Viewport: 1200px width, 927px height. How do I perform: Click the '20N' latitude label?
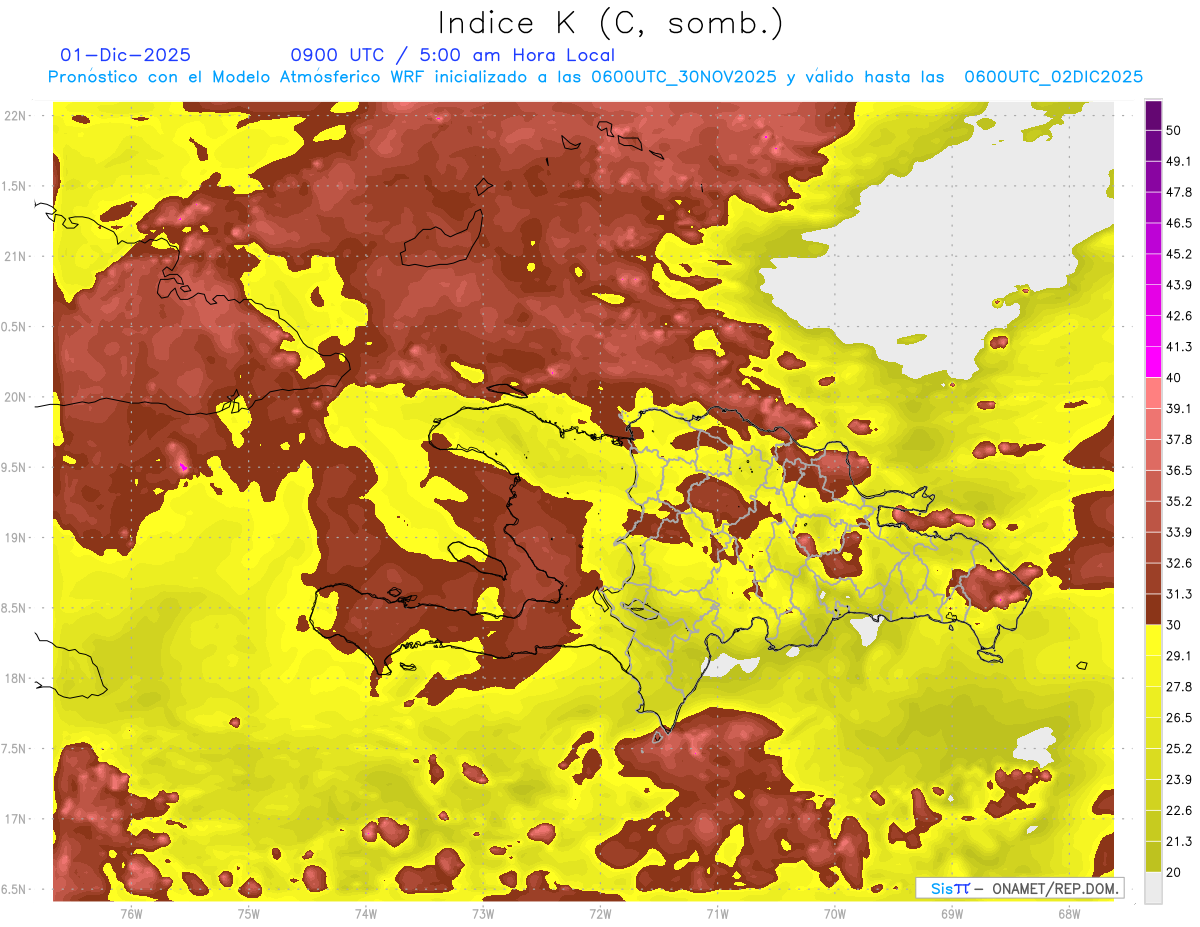(16, 397)
